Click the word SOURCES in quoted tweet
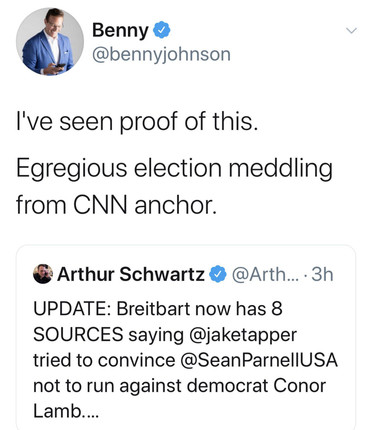 pos(78,334)
